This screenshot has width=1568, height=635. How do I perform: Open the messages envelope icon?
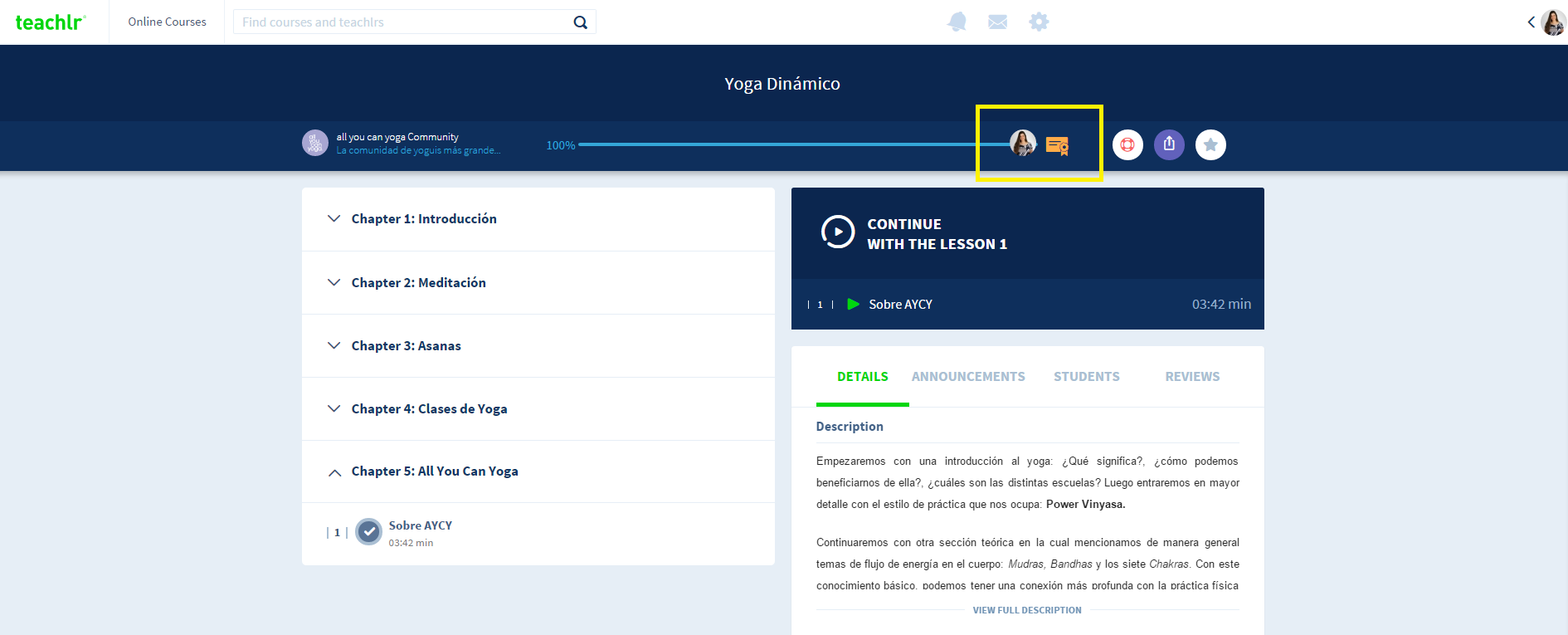tap(997, 22)
